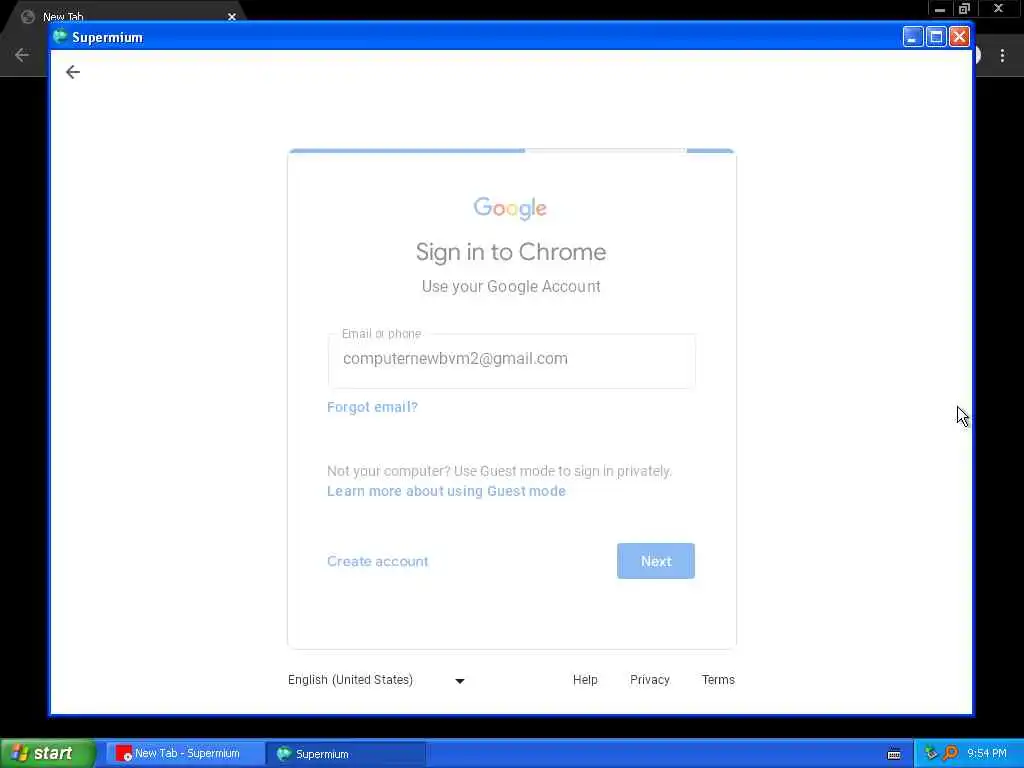
Task: Close the New Tab browser tab
Action: pyautogui.click(x=232, y=16)
